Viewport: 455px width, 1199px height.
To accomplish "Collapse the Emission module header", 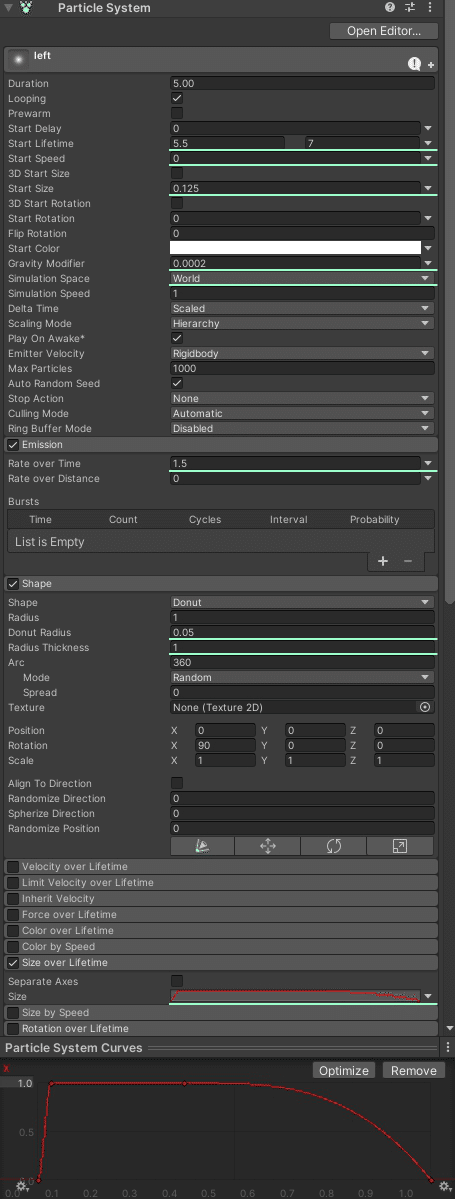I will click(221, 444).
